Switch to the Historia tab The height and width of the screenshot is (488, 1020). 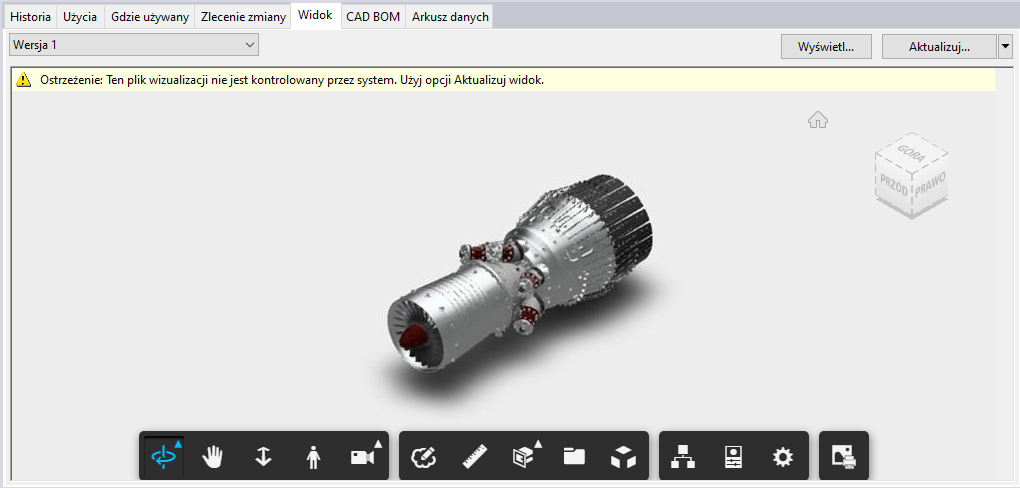(31, 17)
